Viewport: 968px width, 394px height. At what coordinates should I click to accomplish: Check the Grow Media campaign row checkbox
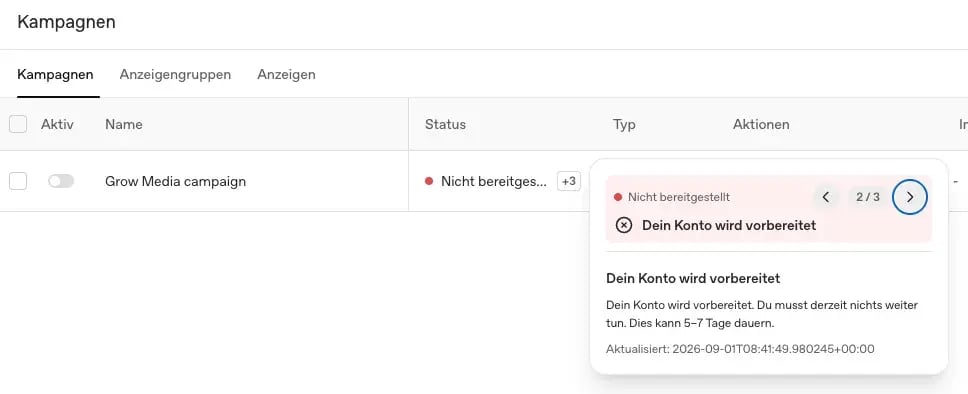tap(18, 181)
